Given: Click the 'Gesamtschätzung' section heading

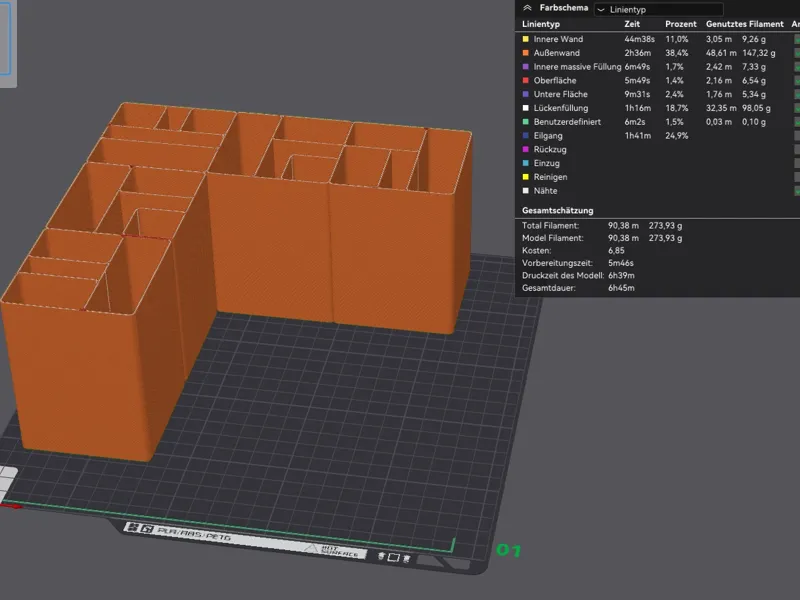Looking at the screenshot, I should pyautogui.click(x=557, y=210).
